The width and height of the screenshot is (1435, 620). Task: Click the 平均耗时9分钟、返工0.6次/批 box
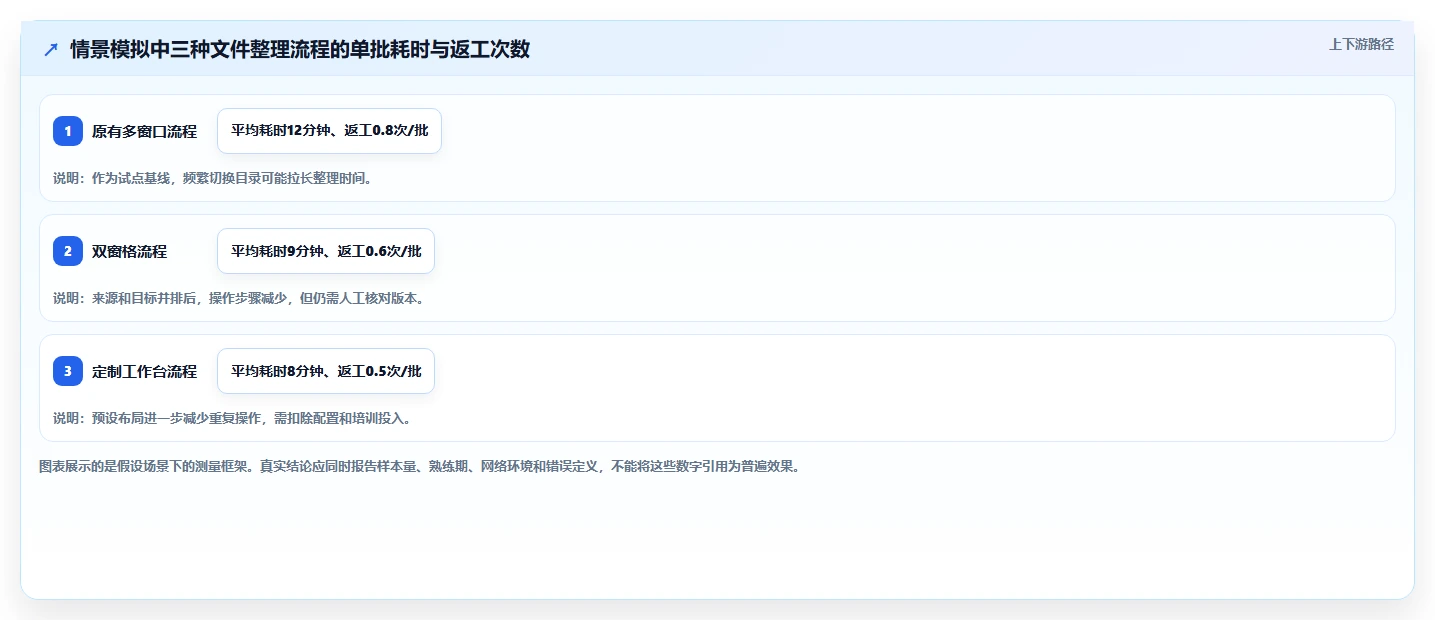point(326,251)
